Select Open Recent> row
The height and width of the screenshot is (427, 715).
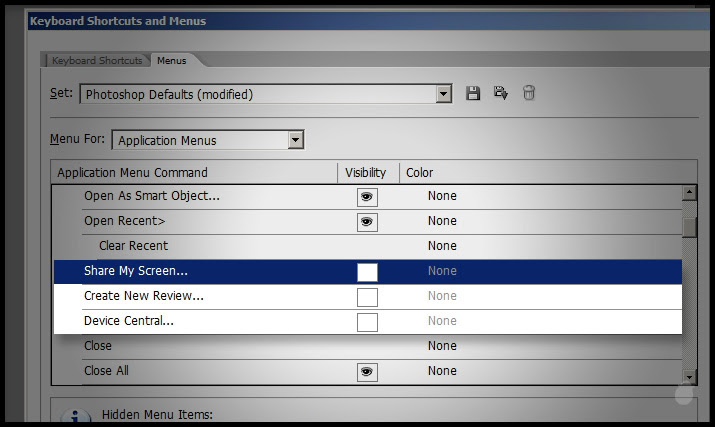[x=368, y=222]
